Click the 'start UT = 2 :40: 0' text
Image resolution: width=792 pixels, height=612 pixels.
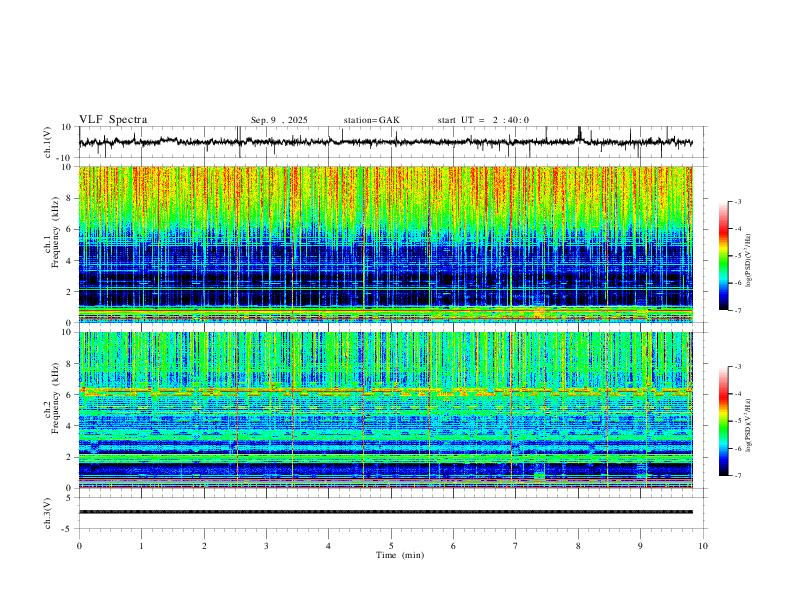(x=483, y=120)
